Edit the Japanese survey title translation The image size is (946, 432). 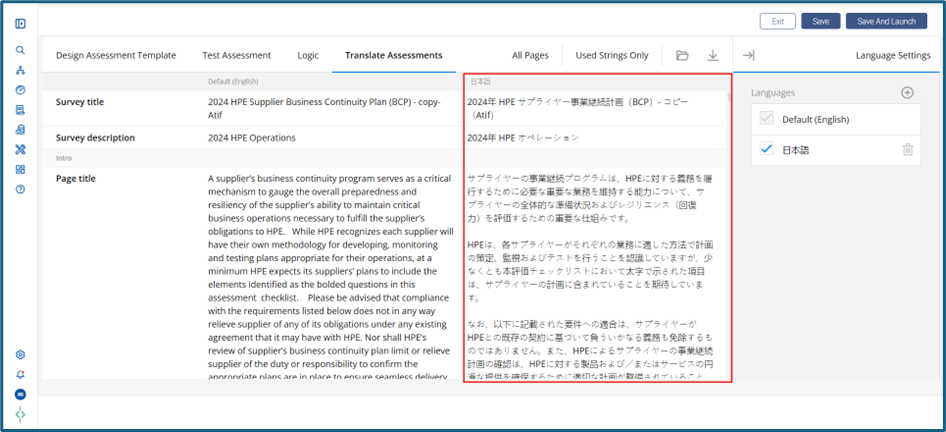(x=578, y=107)
